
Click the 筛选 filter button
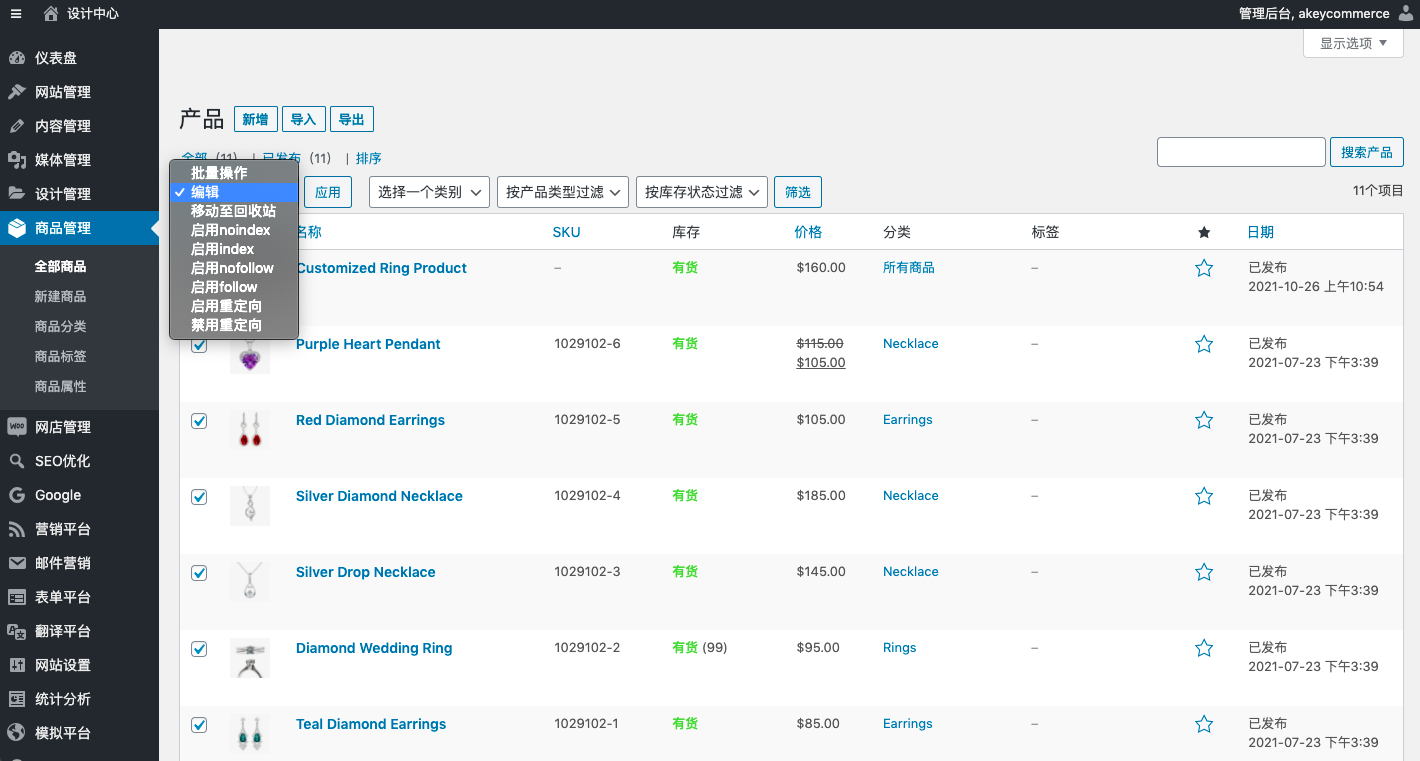[x=798, y=192]
